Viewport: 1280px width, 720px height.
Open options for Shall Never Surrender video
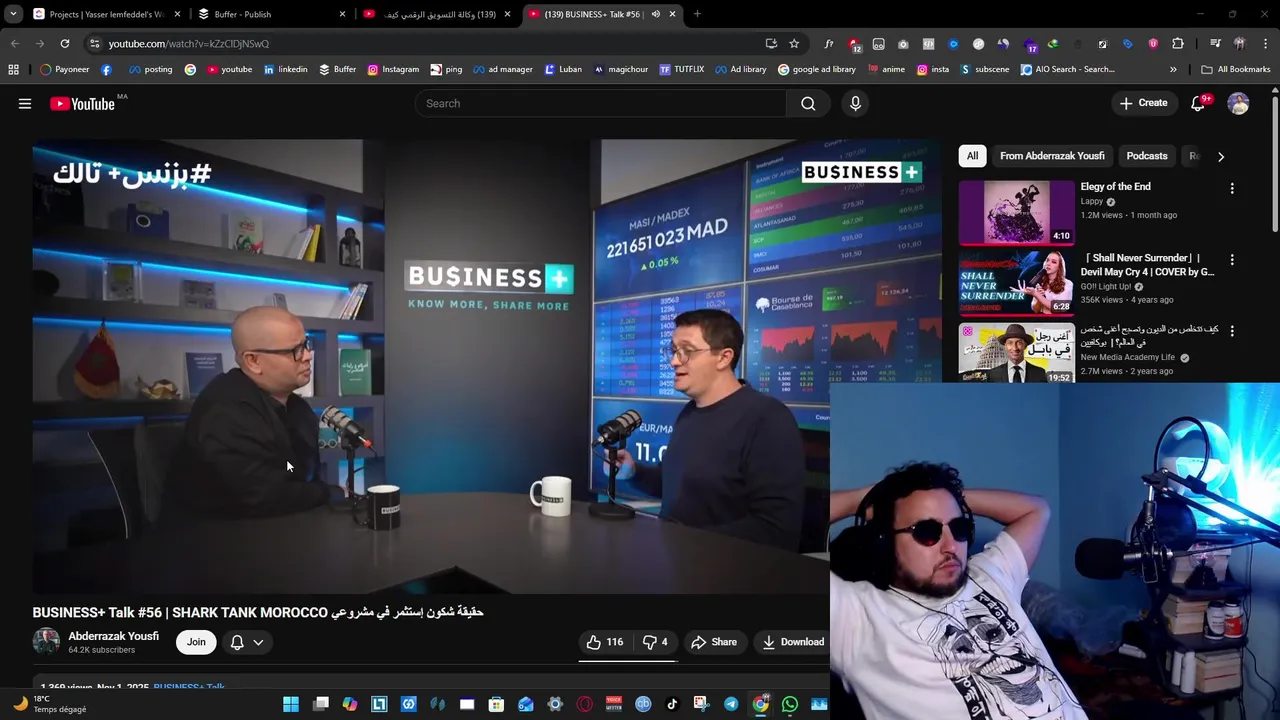coord(1232,259)
